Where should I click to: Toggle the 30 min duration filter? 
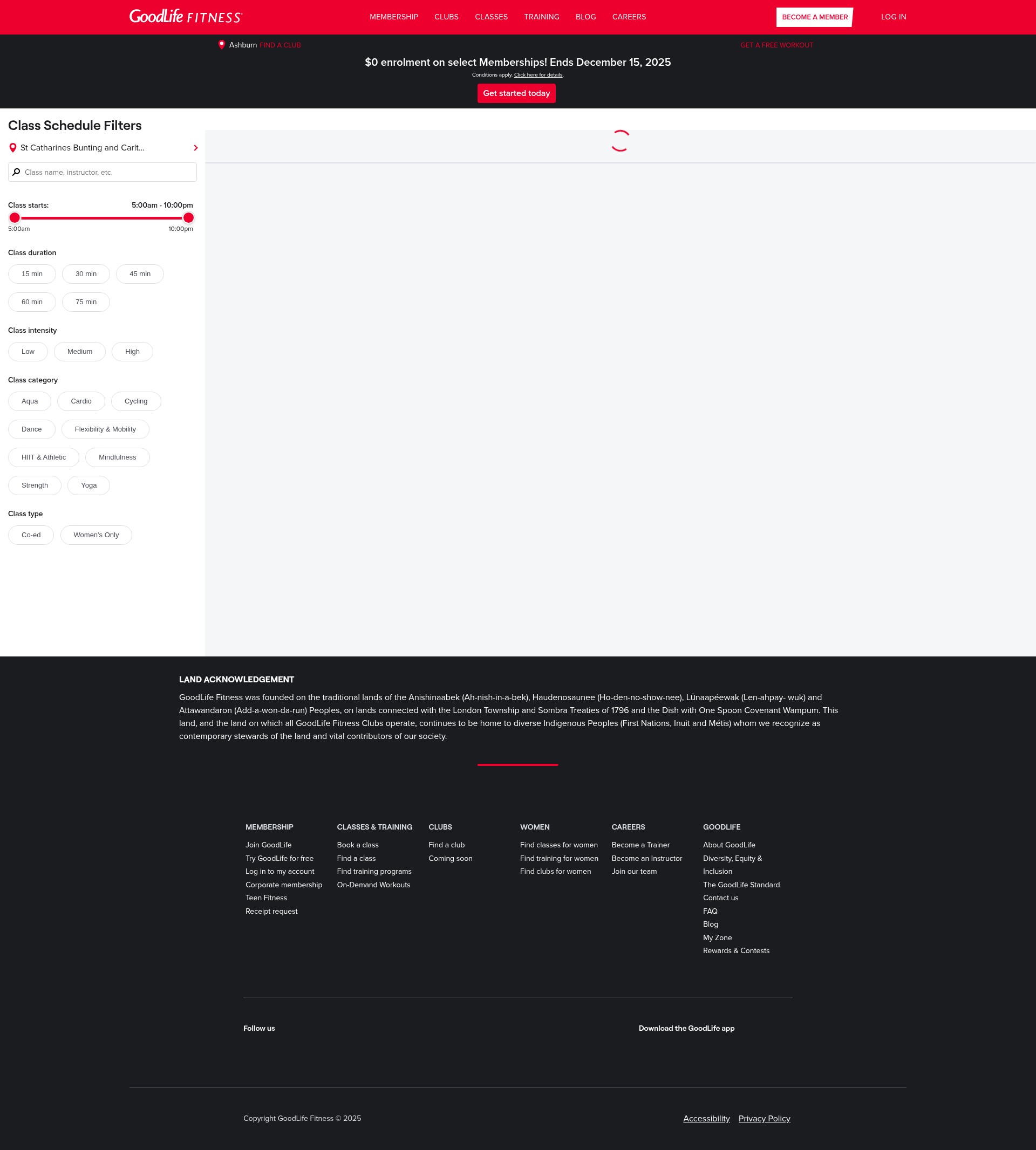tap(86, 273)
